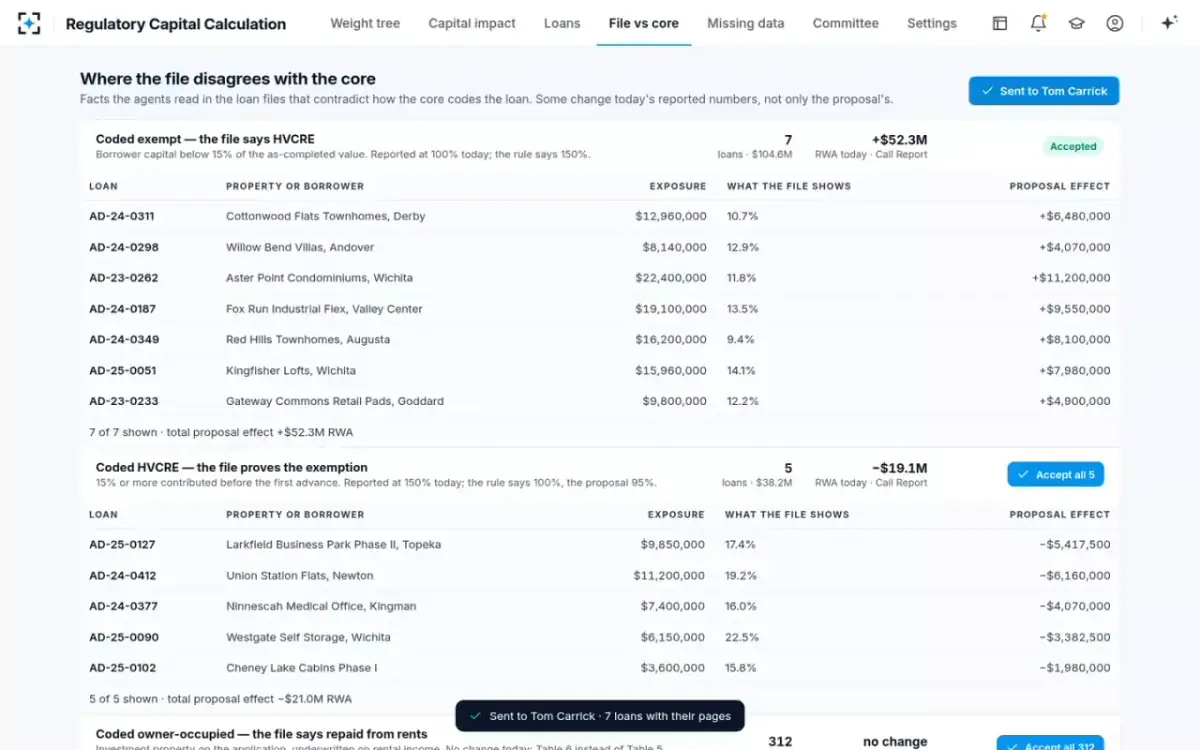Open the Loans tab
Screen dimensions: 1200x750
562,23
